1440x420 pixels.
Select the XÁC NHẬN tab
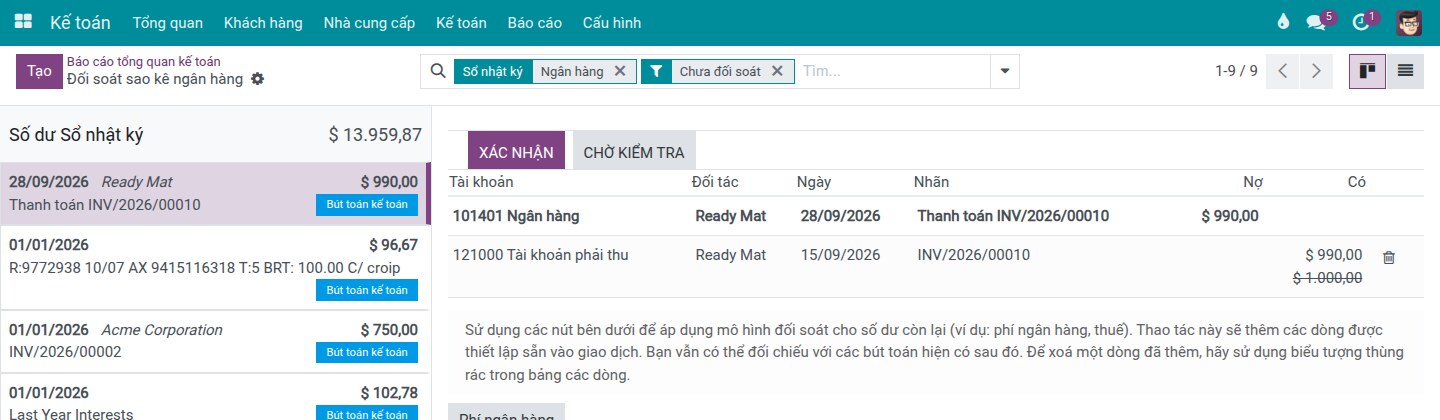(516, 152)
